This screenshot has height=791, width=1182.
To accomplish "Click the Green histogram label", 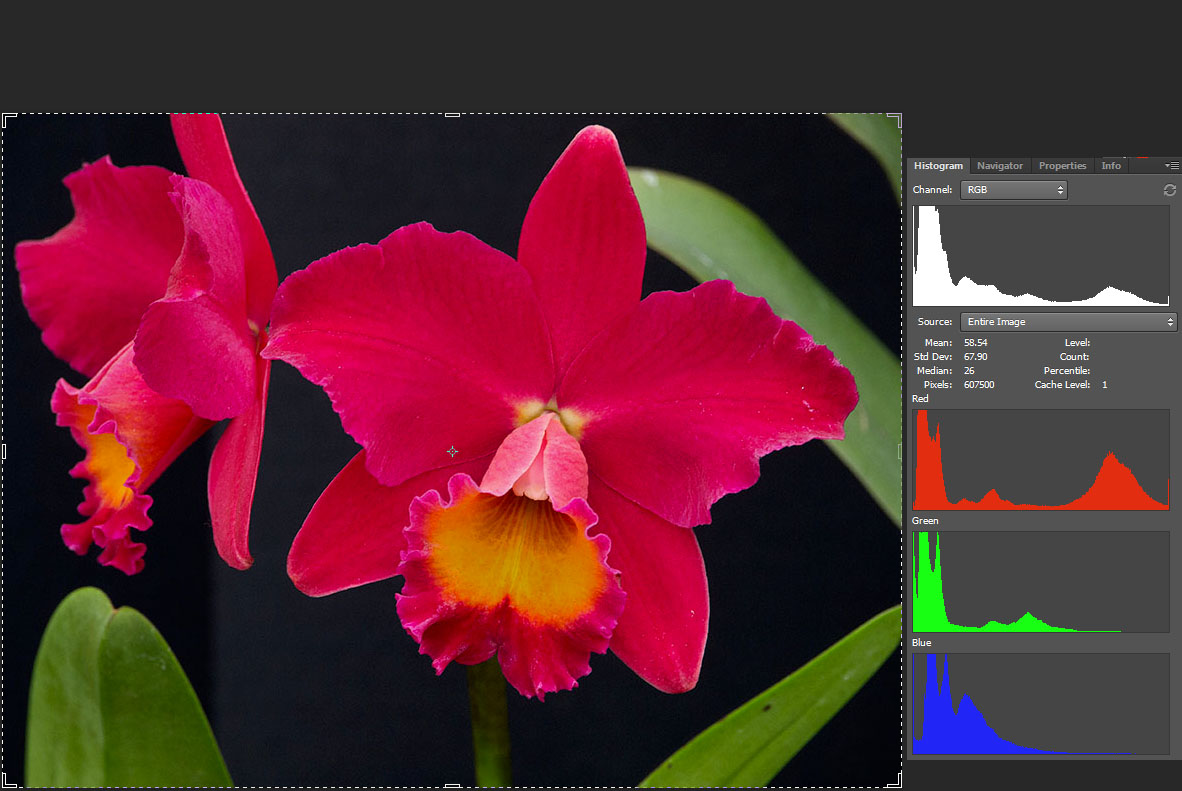I will point(925,521).
